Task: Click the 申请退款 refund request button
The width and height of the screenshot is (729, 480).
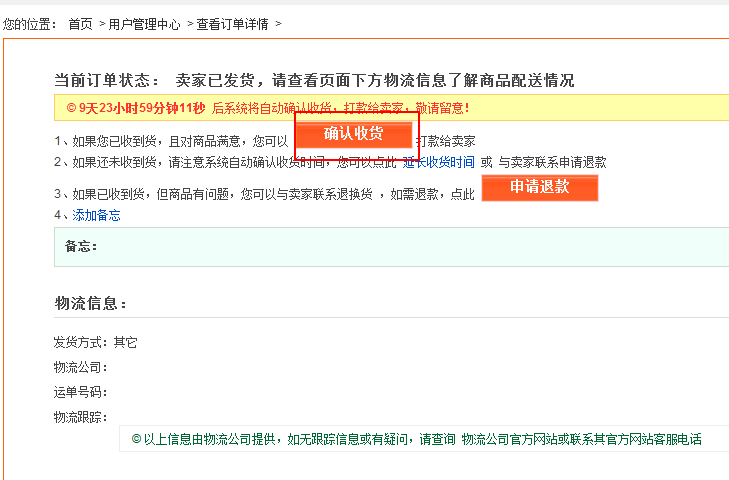Action: (x=540, y=187)
